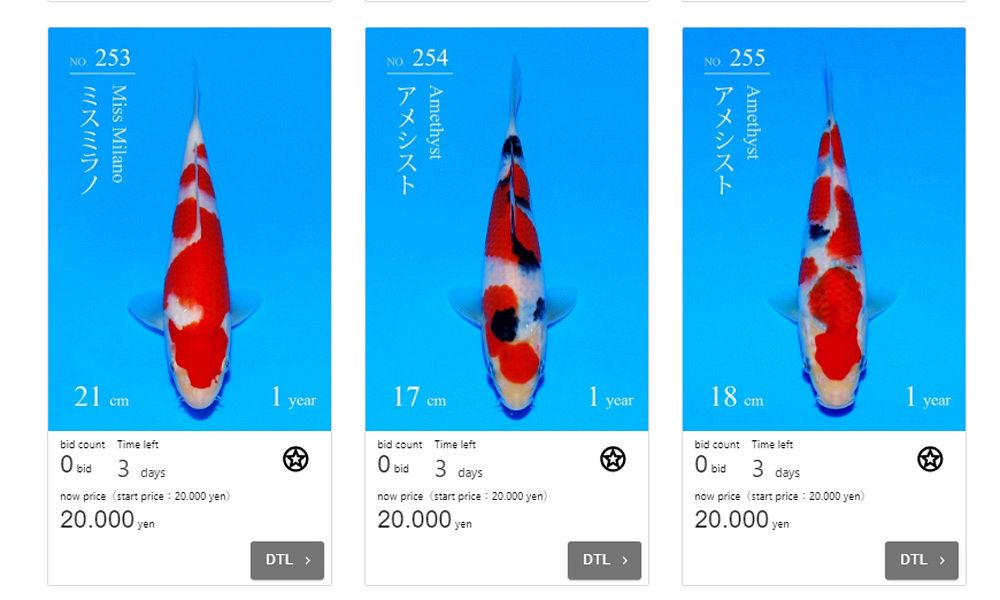Click the 20.000 yen price of koi 255
1000x600 pixels.
[x=742, y=520]
